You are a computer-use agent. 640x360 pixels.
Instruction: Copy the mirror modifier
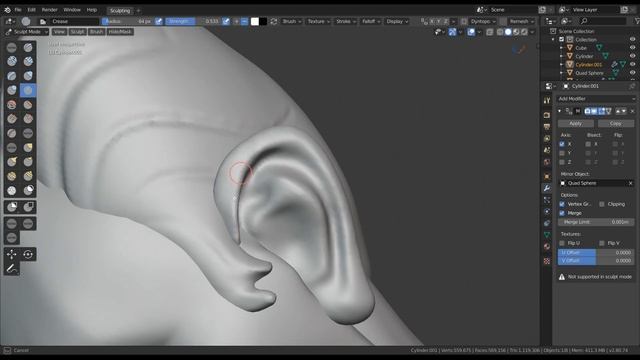616,123
